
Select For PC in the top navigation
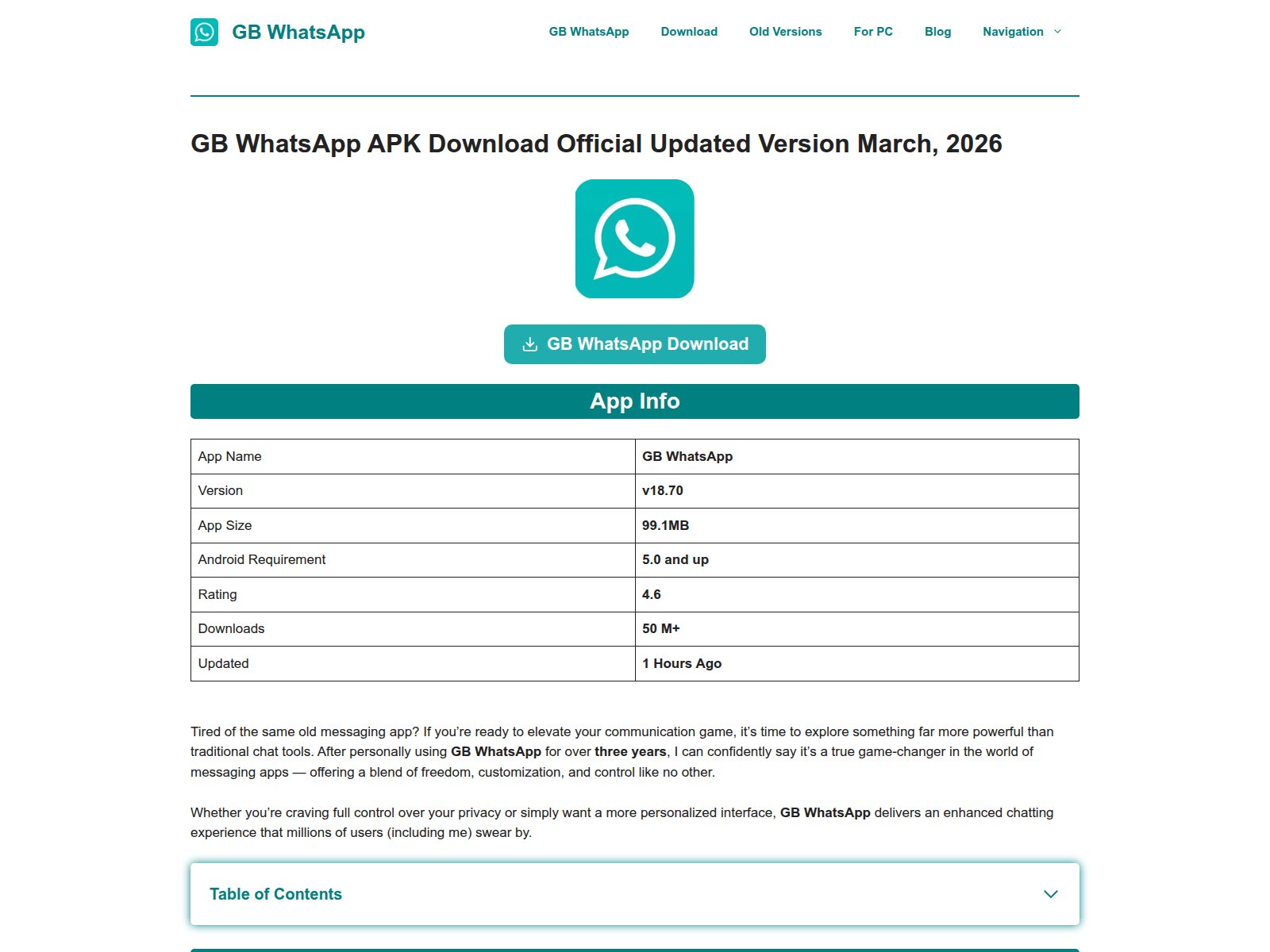coord(872,32)
